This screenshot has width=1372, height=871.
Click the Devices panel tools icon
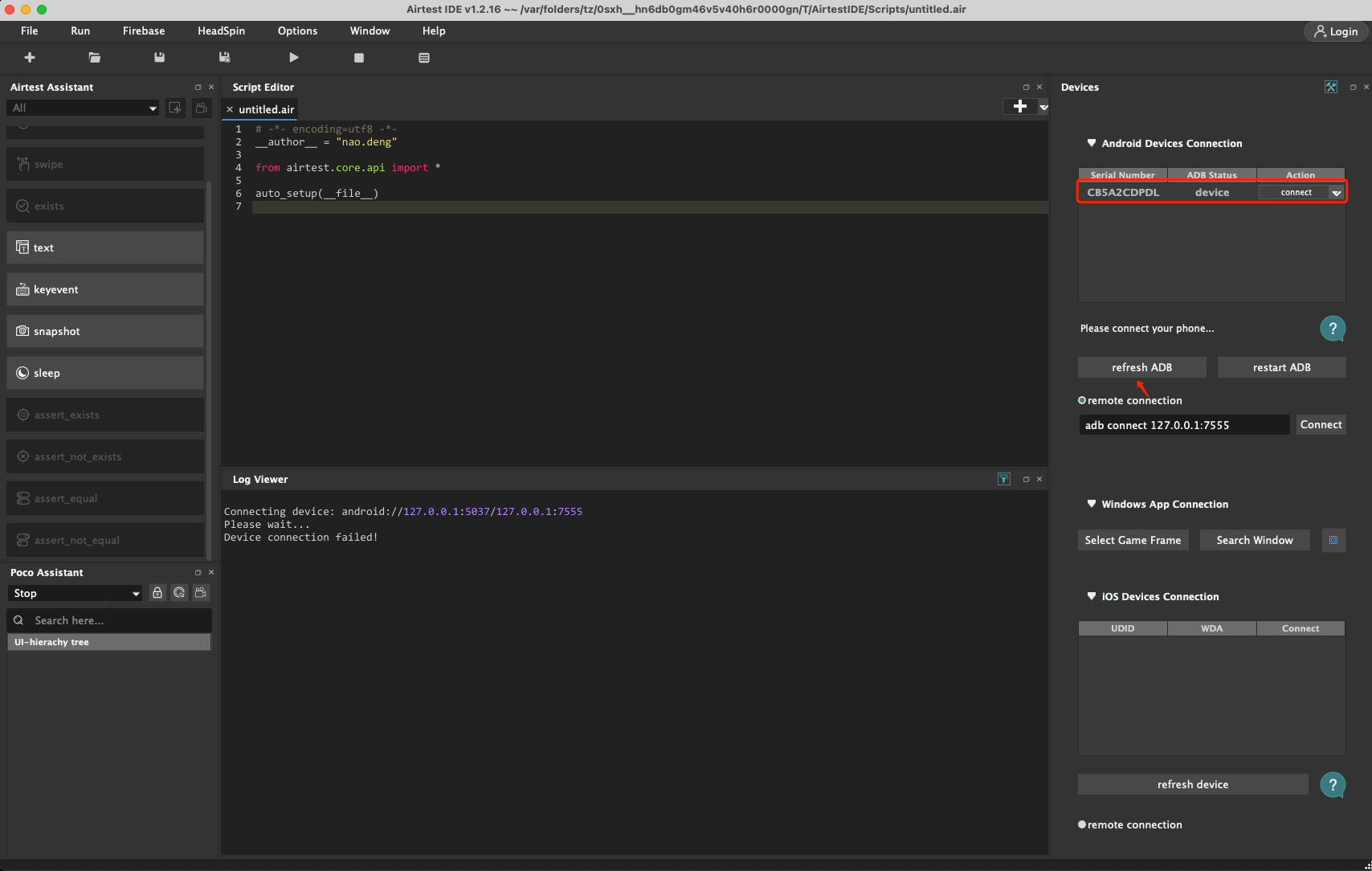click(x=1331, y=87)
